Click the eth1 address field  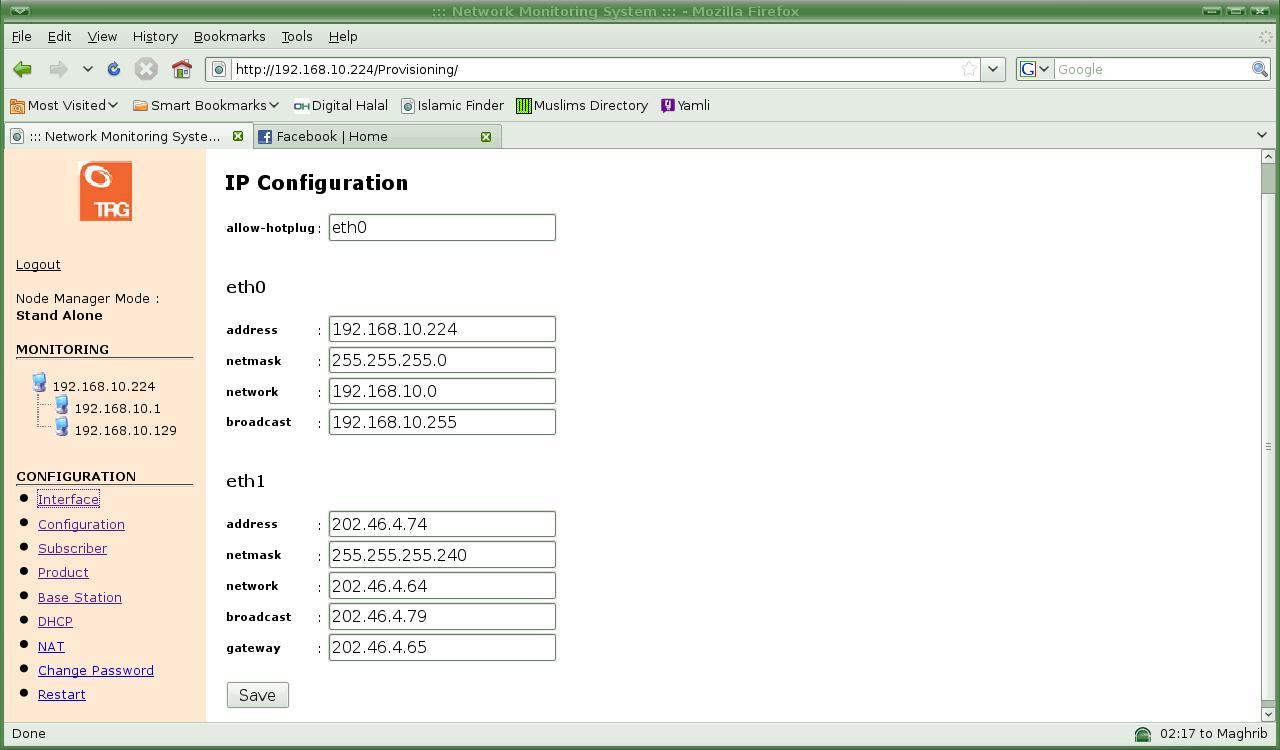442,524
